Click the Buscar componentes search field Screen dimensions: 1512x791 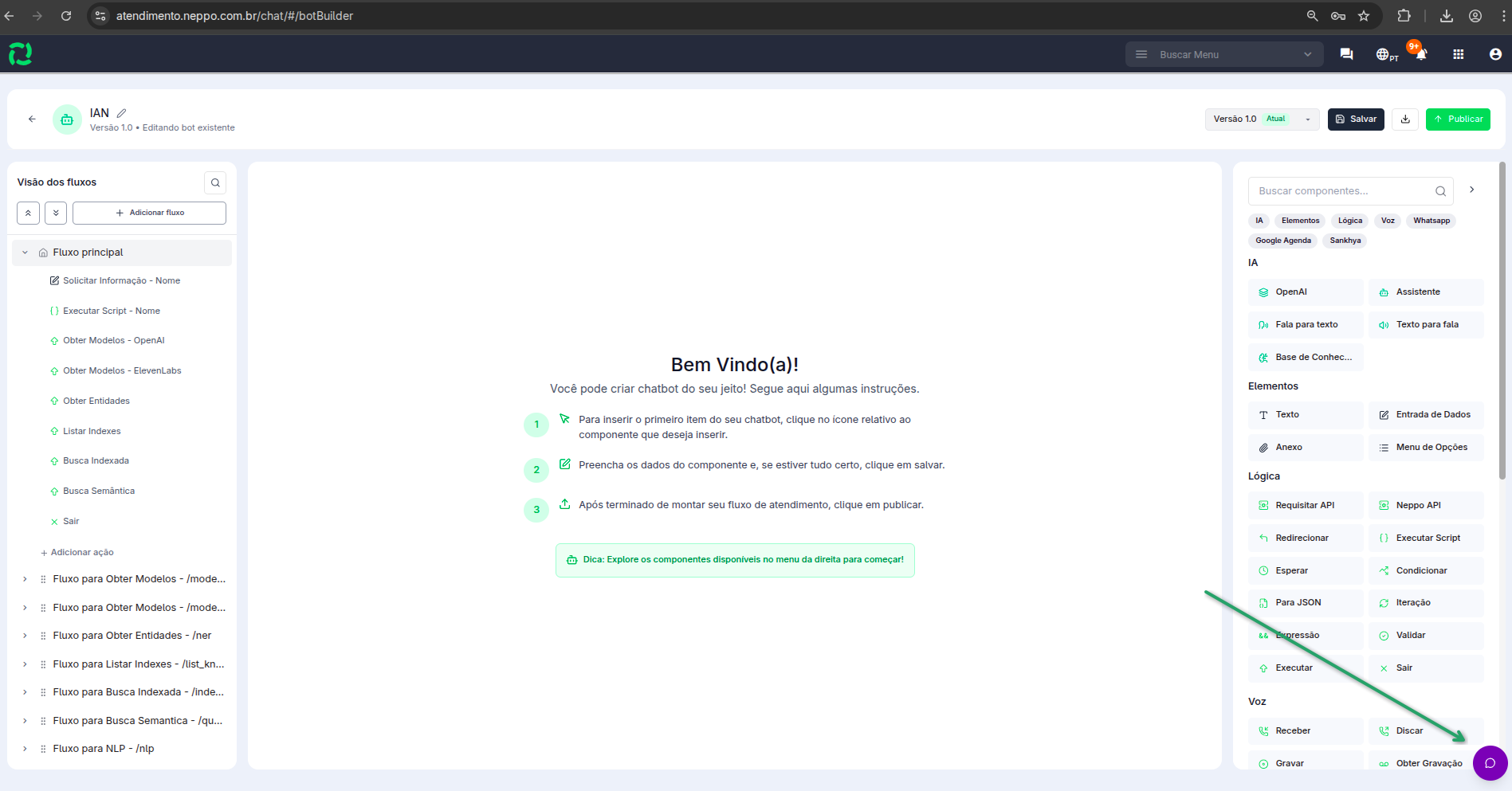click(x=1351, y=191)
